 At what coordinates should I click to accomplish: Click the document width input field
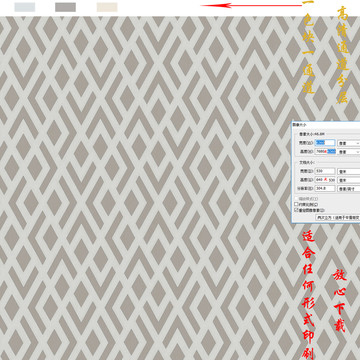coord(325,171)
